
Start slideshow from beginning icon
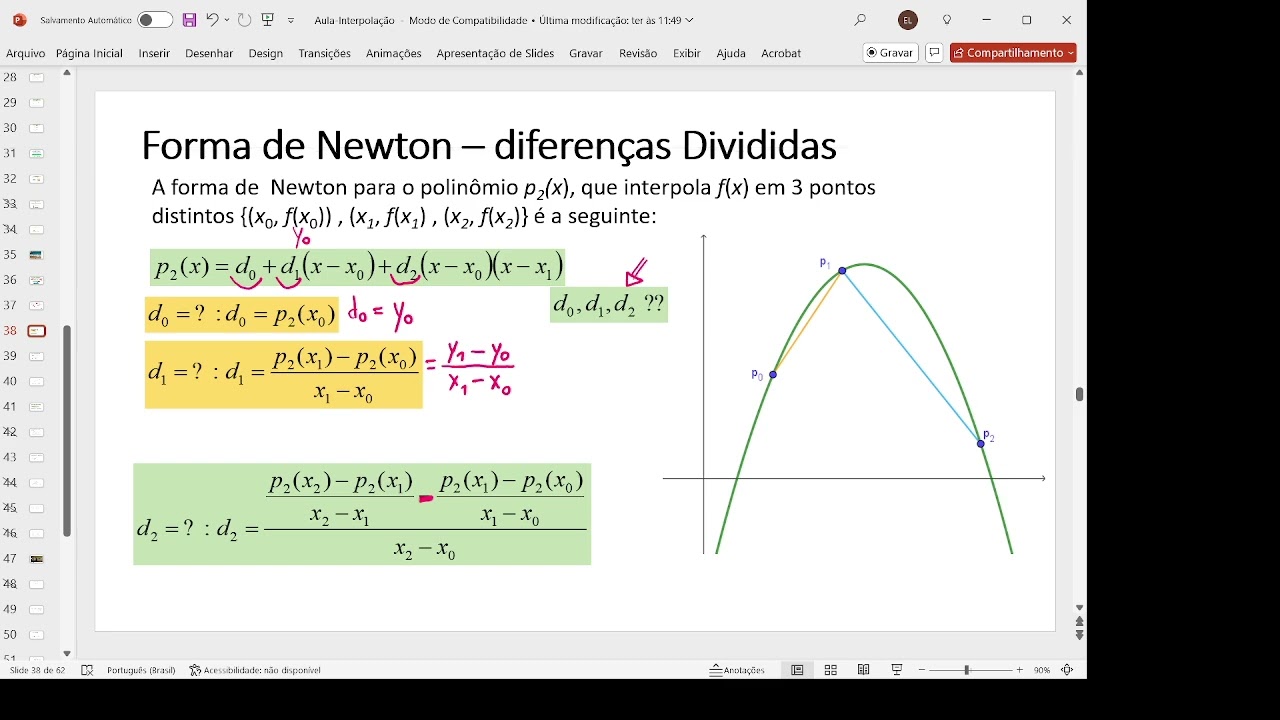pos(268,20)
